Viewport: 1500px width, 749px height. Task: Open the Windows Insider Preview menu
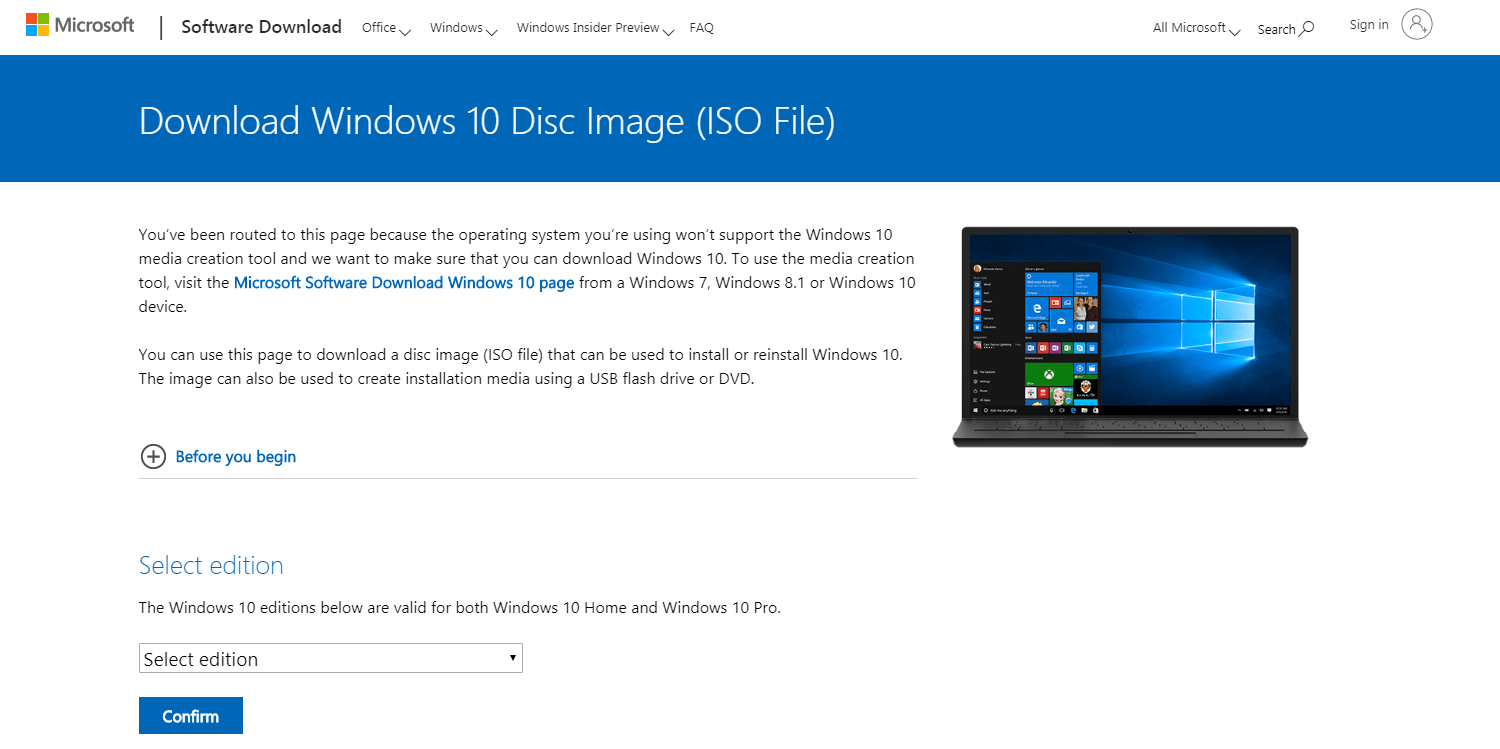click(x=595, y=28)
